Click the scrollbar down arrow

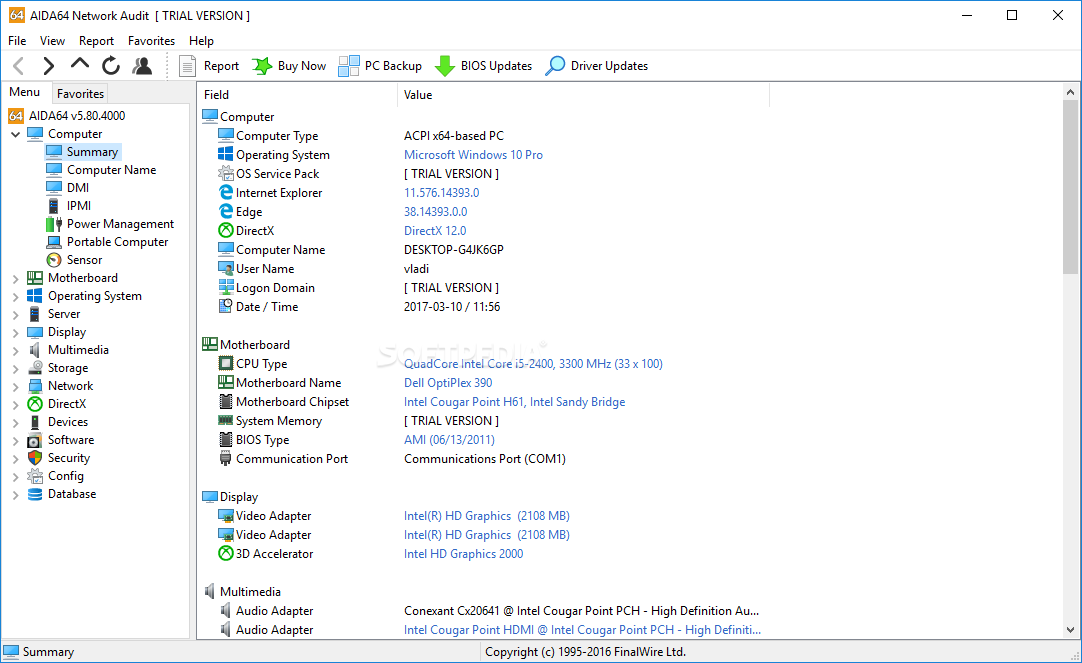coord(1070,629)
